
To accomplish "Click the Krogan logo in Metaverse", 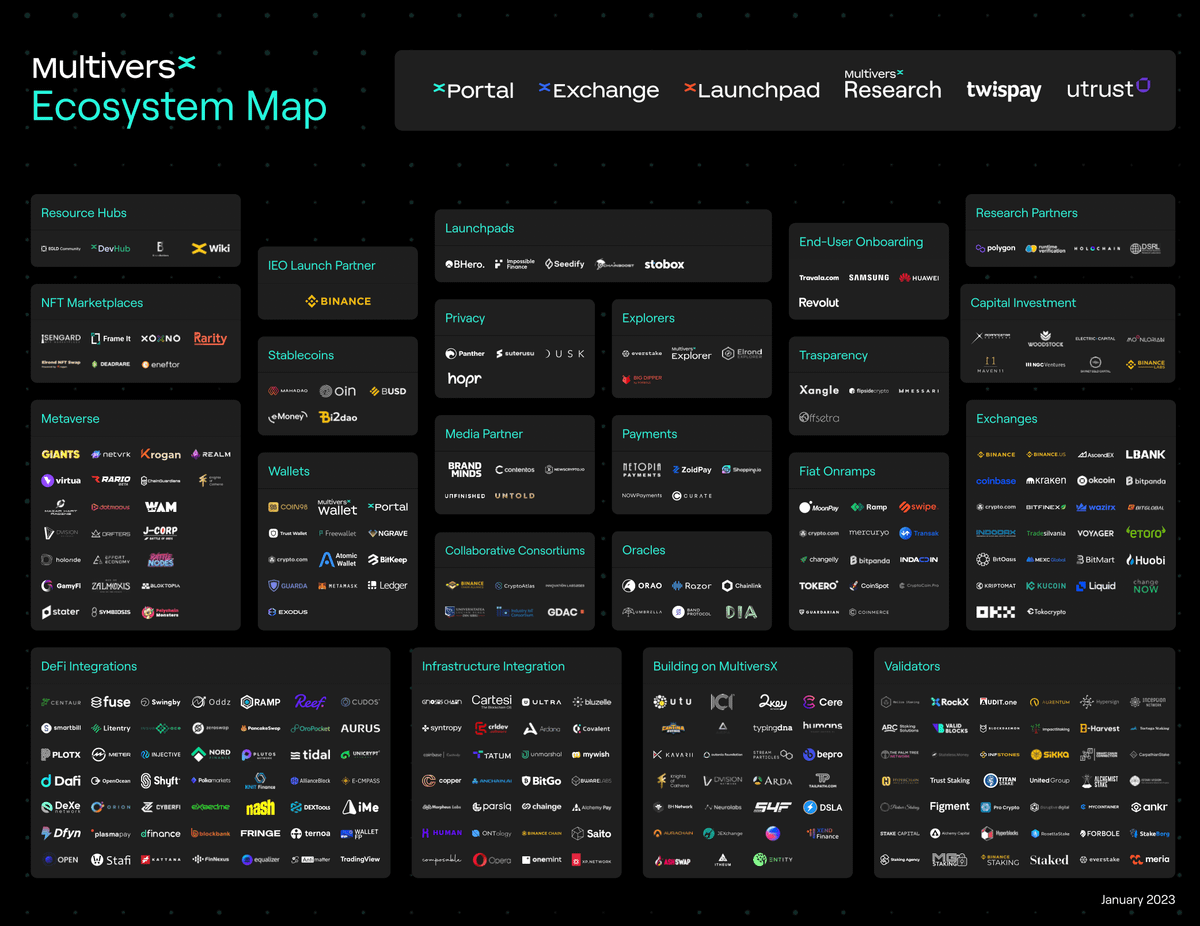I will (x=161, y=454).
